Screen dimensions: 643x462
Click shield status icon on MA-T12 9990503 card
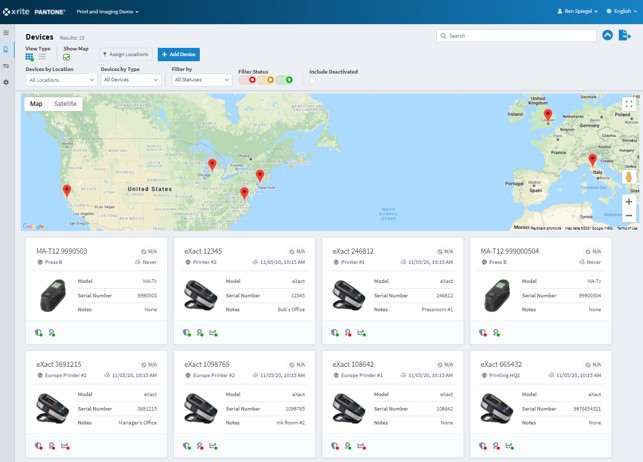pyautogui.click(x=39, y=332)
